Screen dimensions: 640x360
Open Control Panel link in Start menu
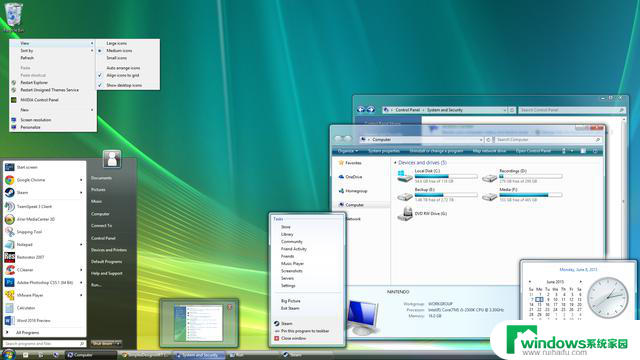click(103, 238)
